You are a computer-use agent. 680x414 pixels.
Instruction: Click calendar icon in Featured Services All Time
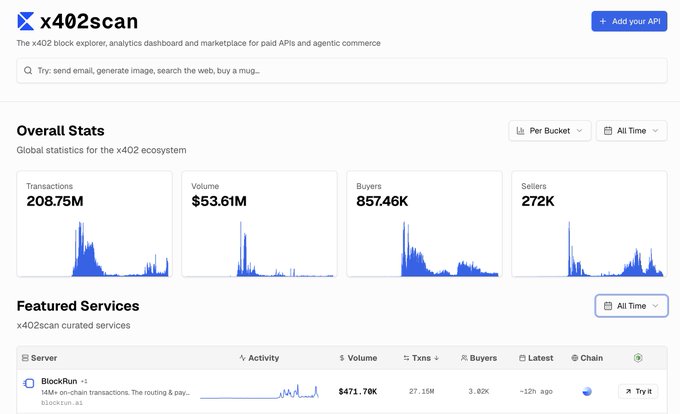[x=608, y=306]
